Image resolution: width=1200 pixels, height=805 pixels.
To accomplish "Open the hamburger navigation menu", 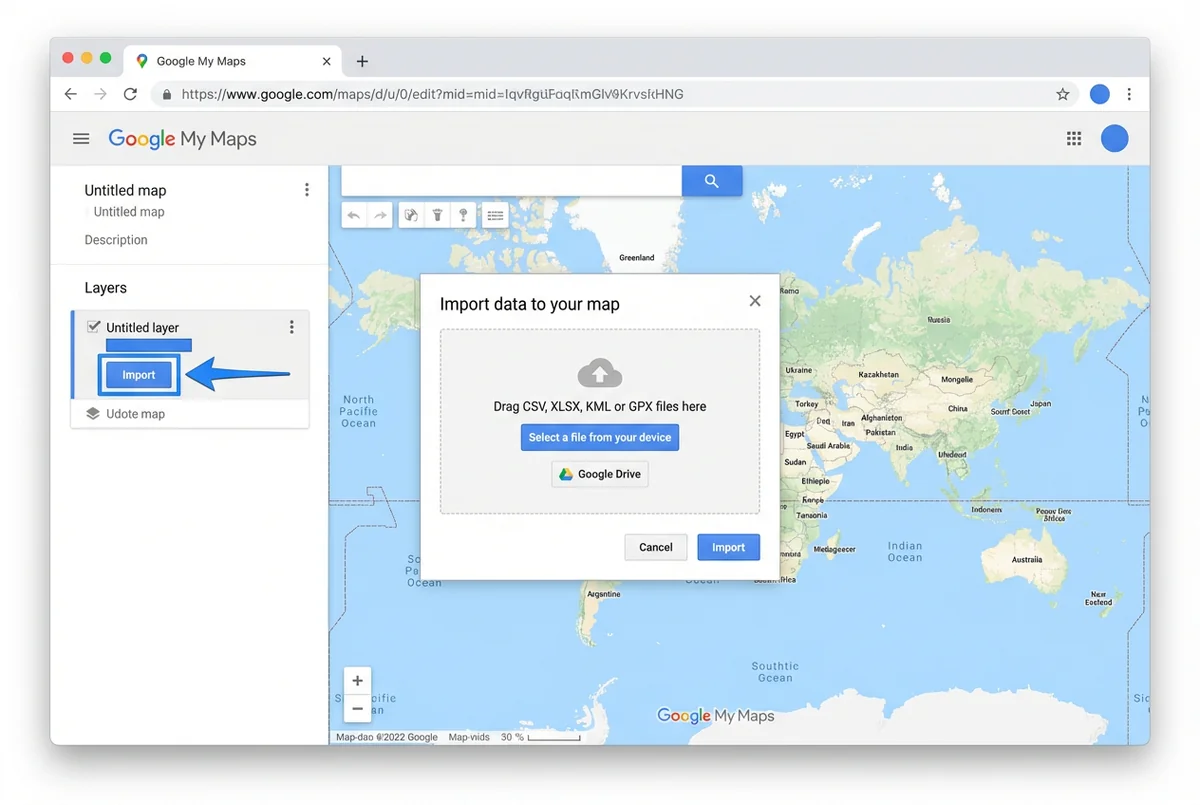I will [x=81, y=138].
